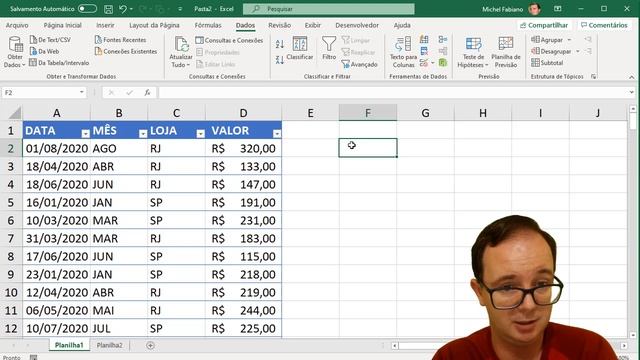The width and height of the screenshot is (640, 360).
Task: Click the vertical scrollbar up arrow
Action: click(633, 109)
